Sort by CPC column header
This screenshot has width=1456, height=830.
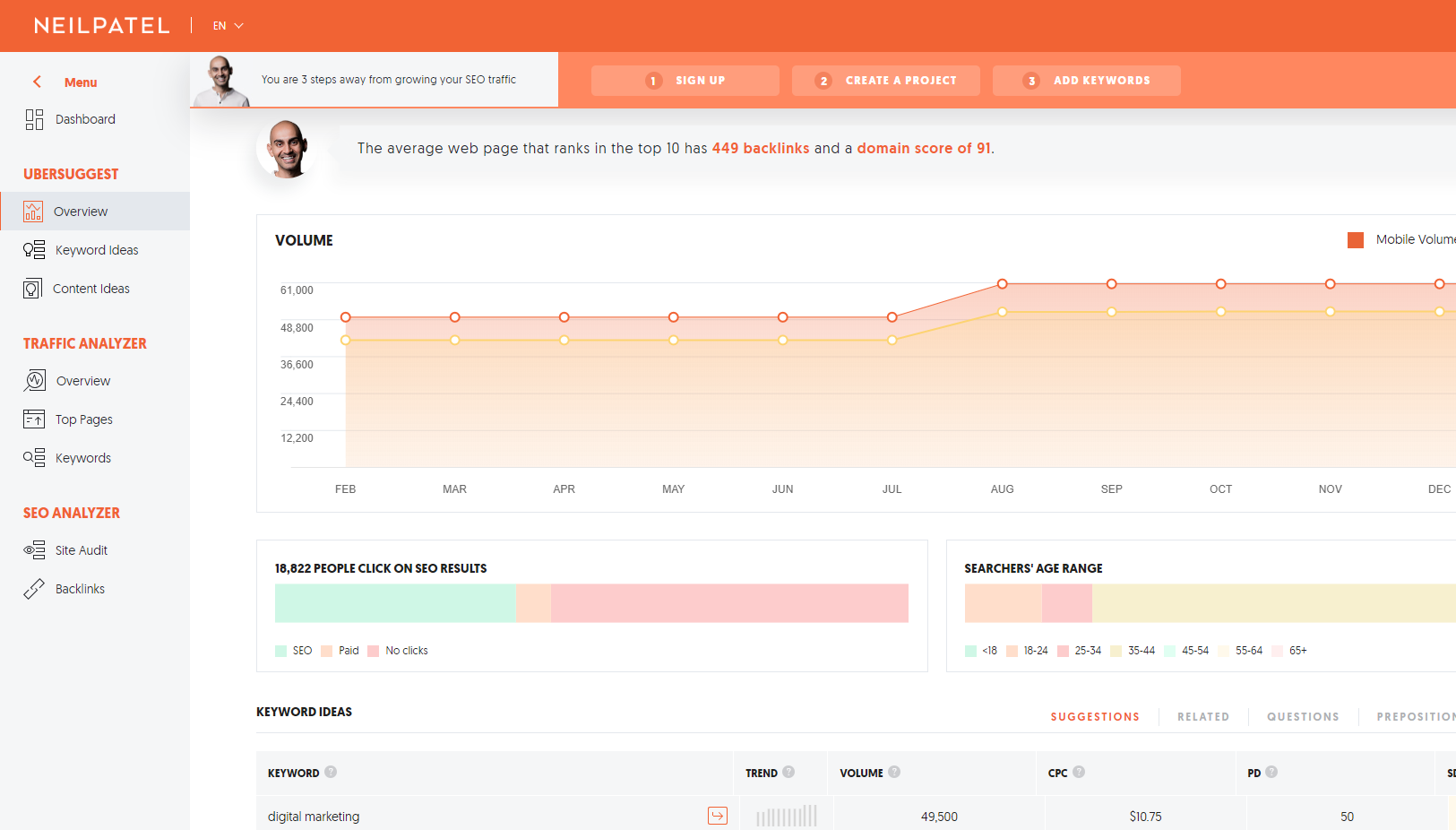1057,773
